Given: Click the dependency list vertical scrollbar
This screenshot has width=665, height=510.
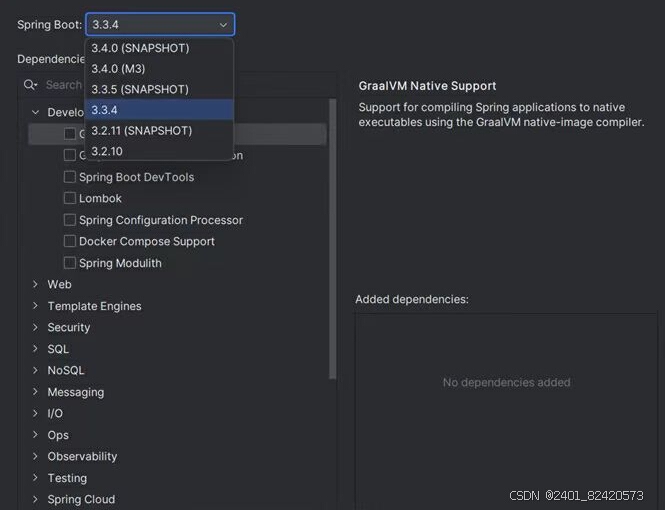Looking at the screenshot, I should [x=333, y=239].
